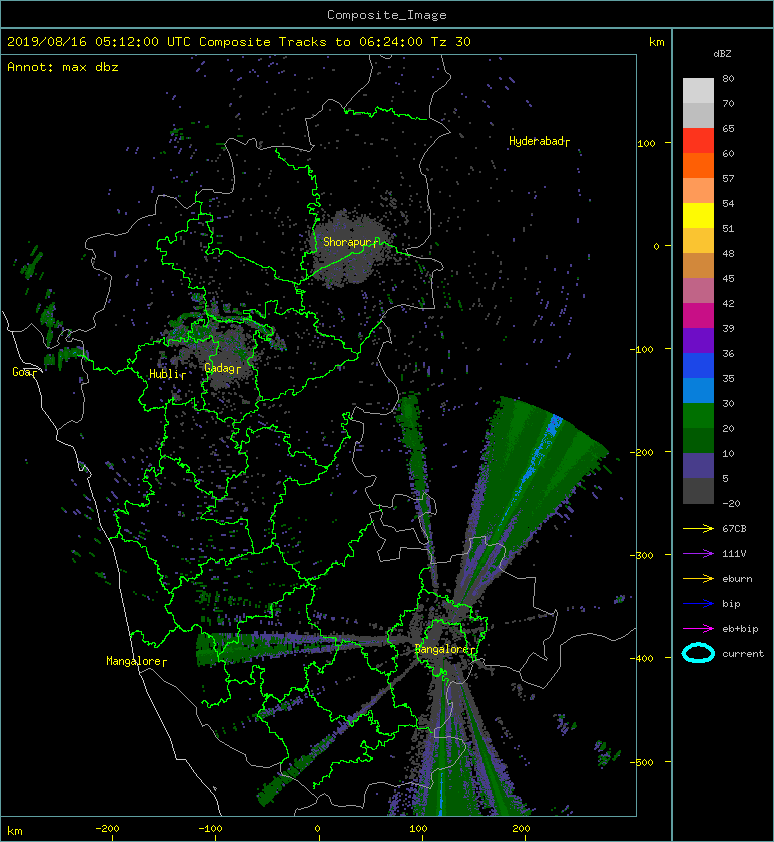Click the 100 tick on right axis

tap(646, 143)
